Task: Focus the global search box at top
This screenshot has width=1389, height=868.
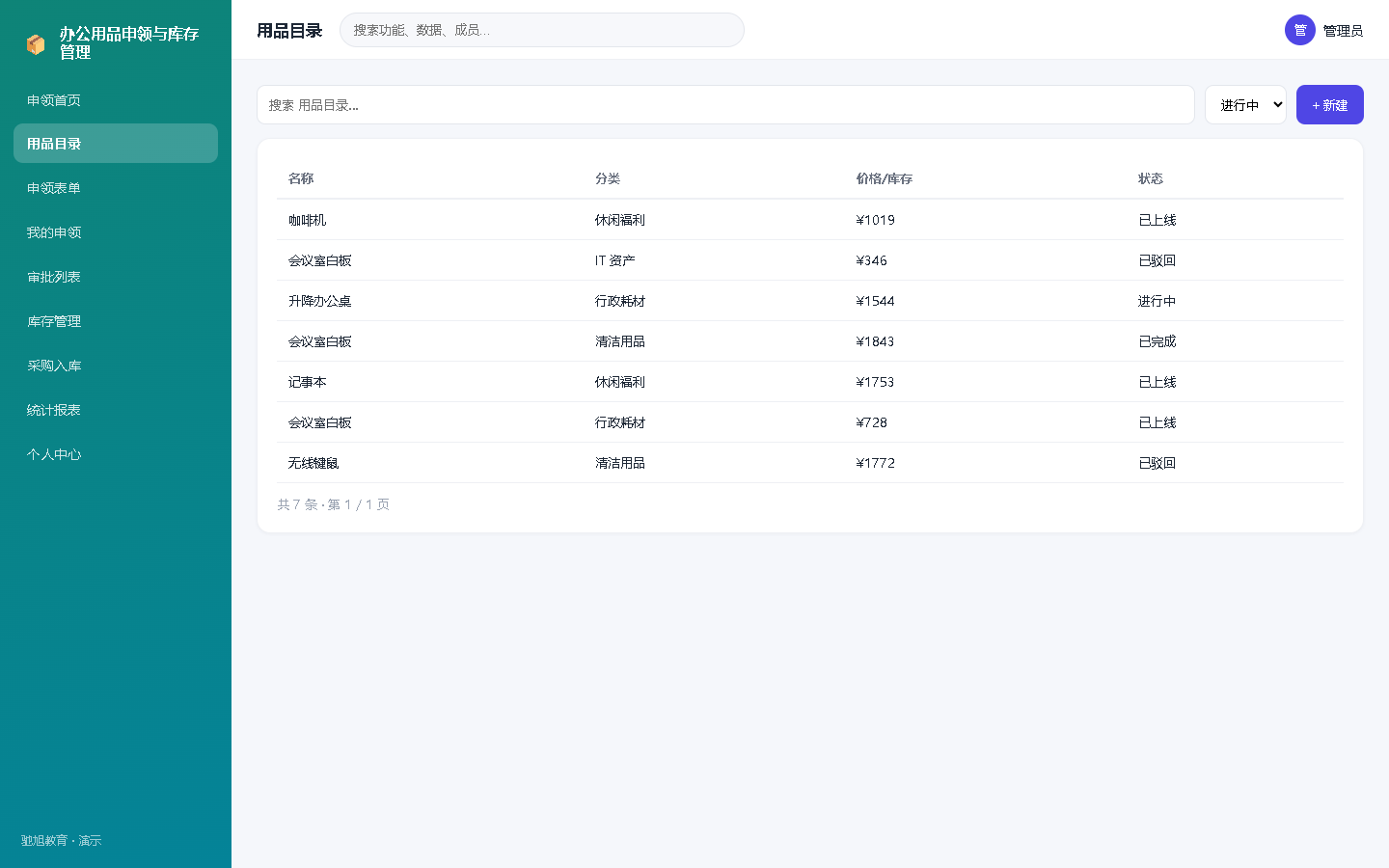Action: pos(542,30)
